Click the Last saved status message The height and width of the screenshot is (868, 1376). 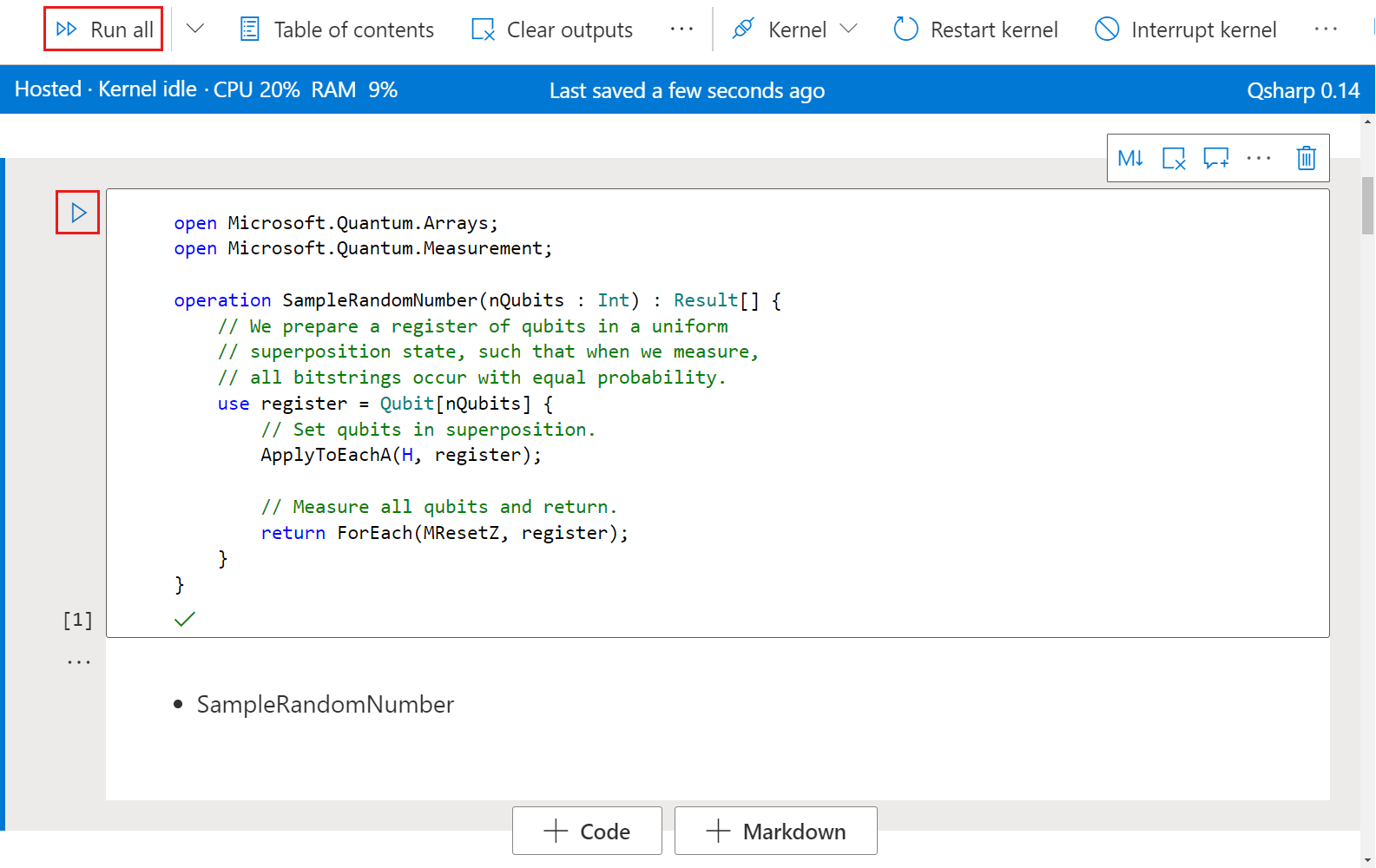[x=687, y=90]
